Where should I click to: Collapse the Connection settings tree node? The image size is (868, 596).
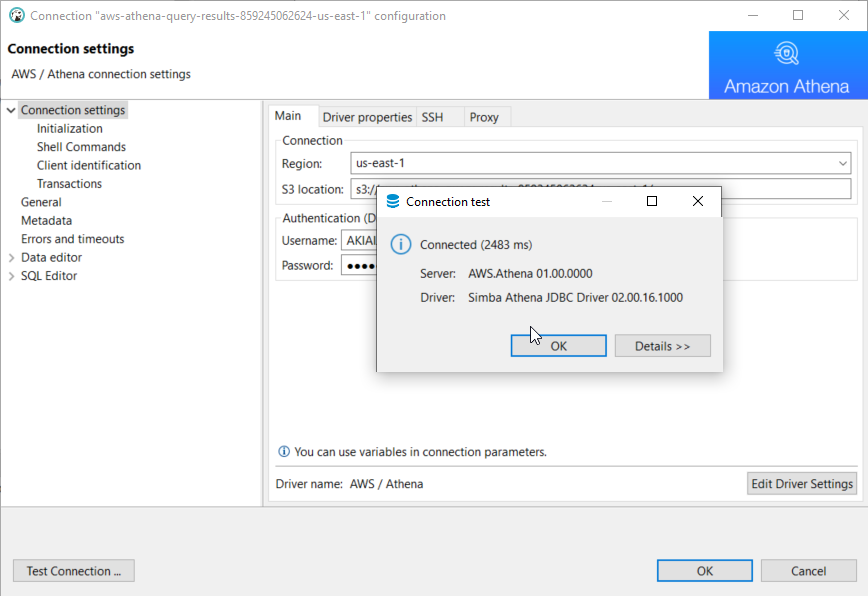pos(11,110)
